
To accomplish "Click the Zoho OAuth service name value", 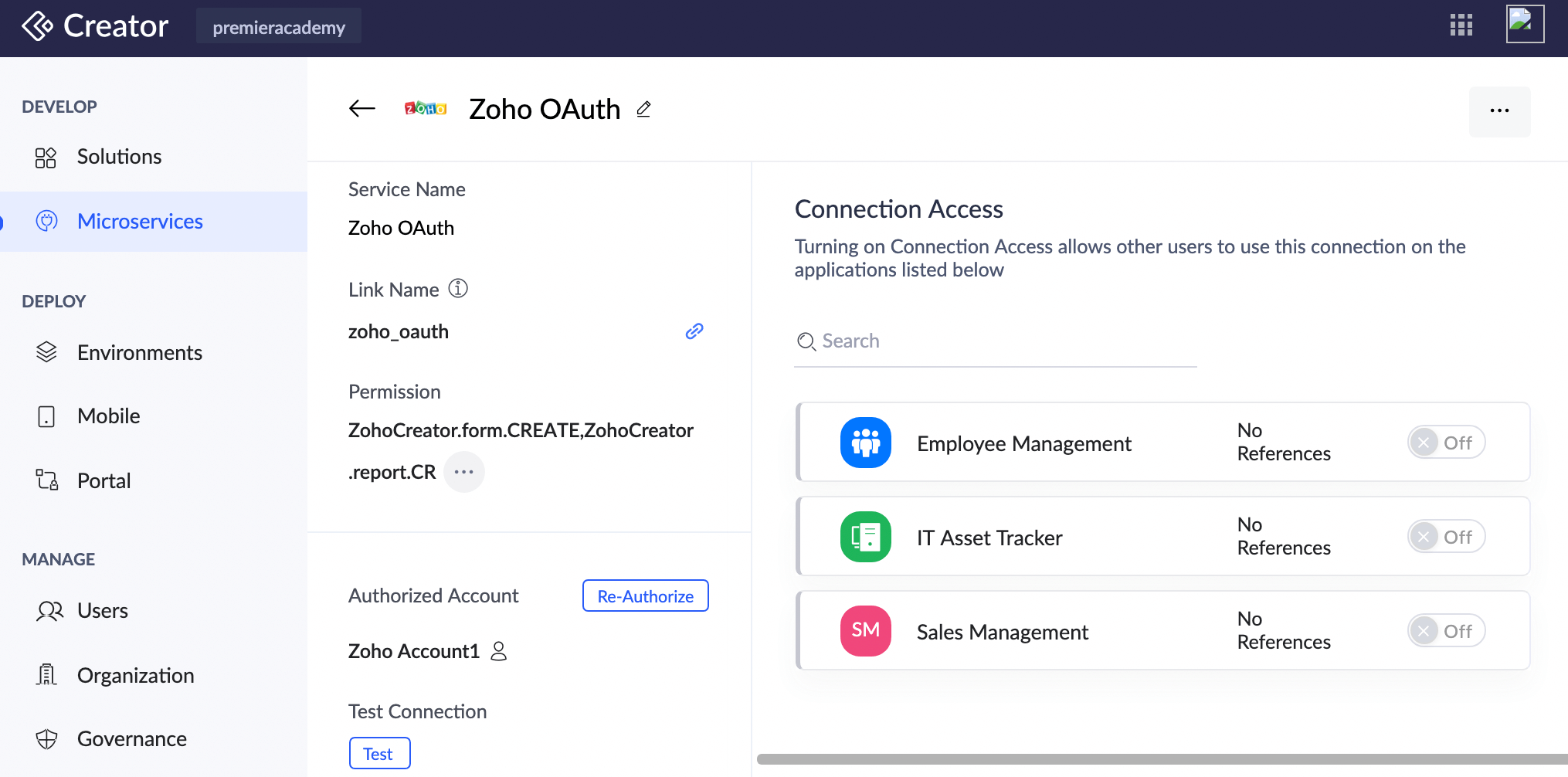I will [401, 229].
